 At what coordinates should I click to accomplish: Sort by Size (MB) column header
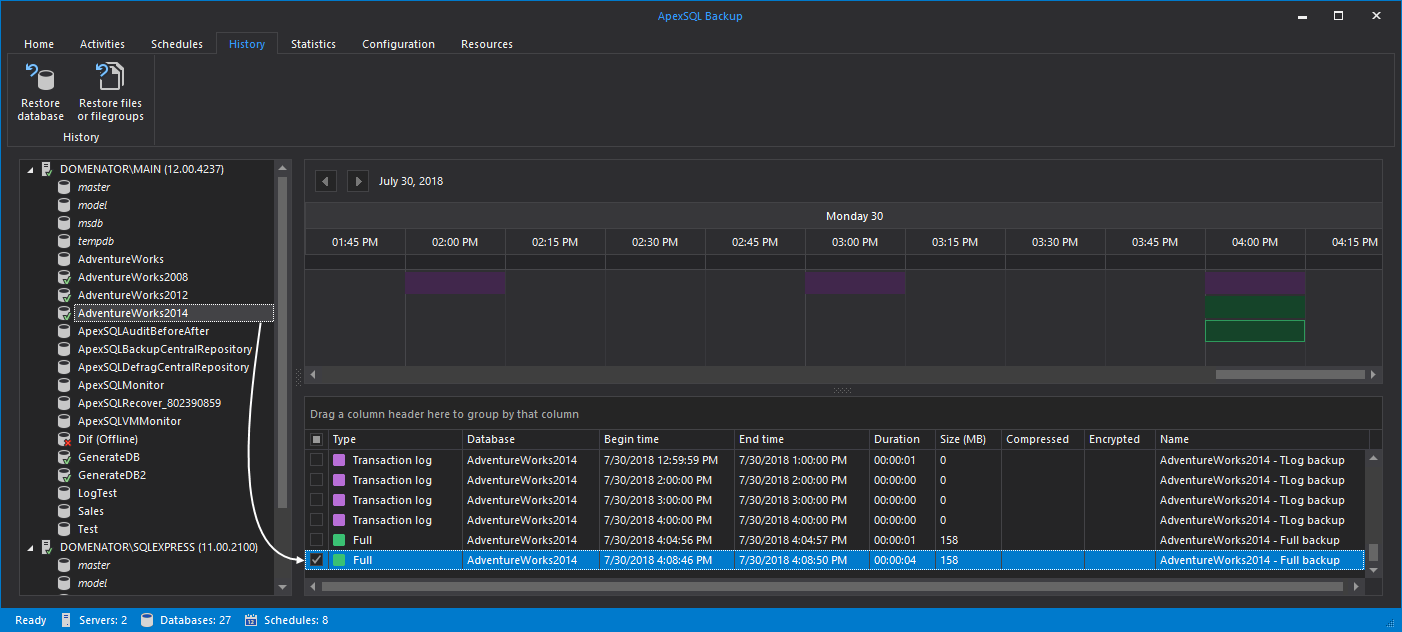click(962, 439)
